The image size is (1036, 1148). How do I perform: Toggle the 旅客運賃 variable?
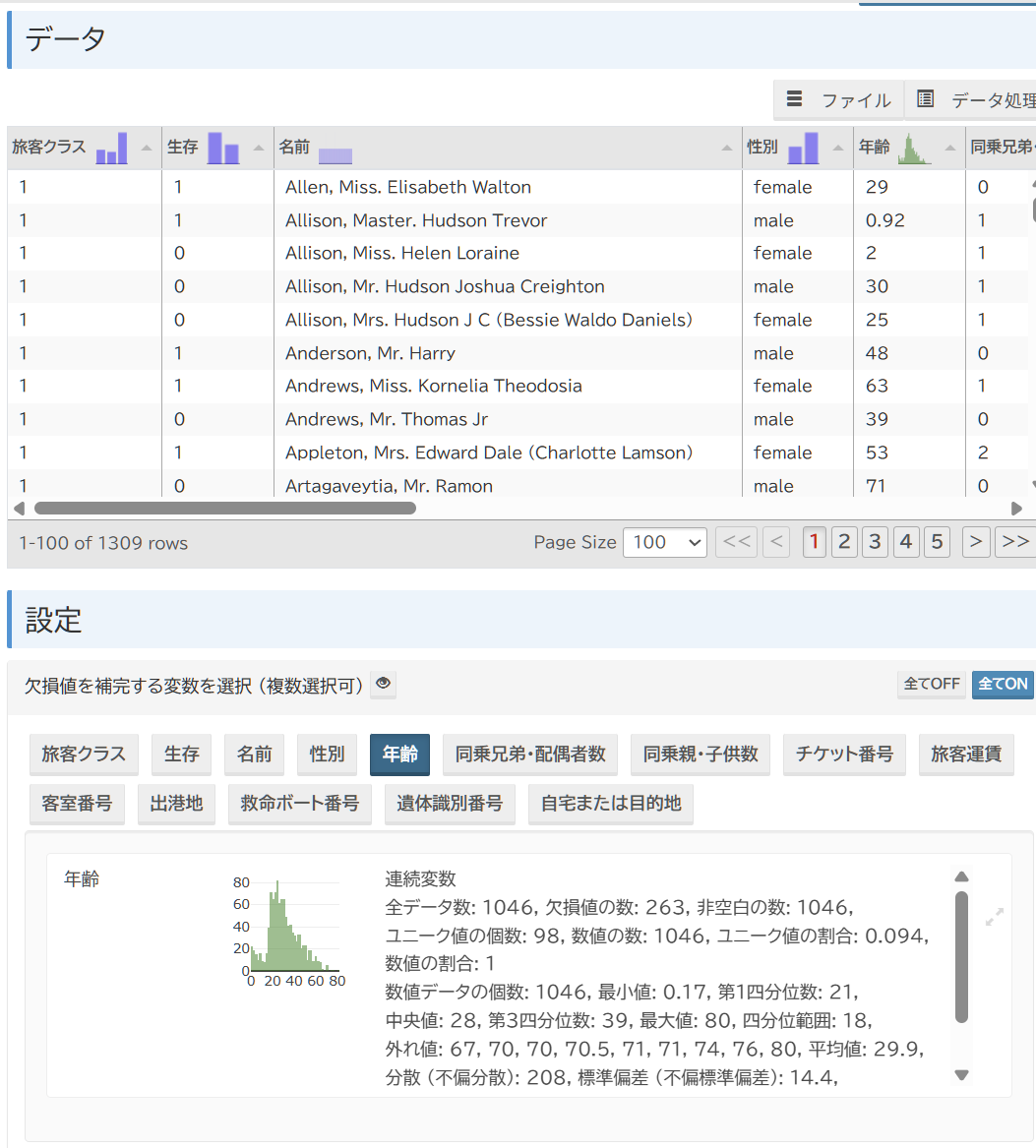pyautogui.click(x=965, y=755)
